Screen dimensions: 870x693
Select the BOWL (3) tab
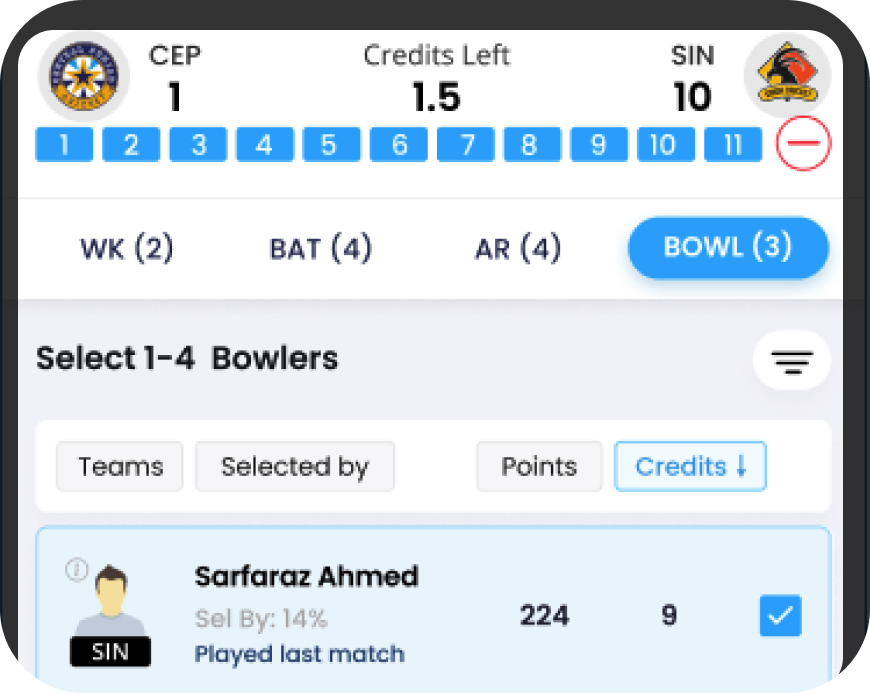pos(728,247)
